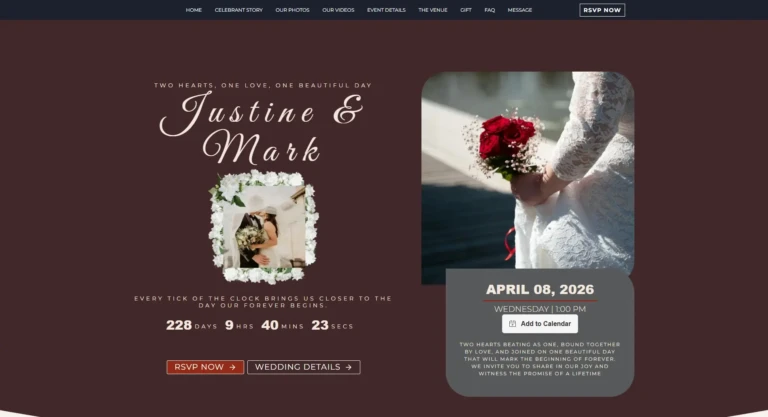Click the 23 SECS countdown value
This screenshot has width=768, height=417.
332,325
